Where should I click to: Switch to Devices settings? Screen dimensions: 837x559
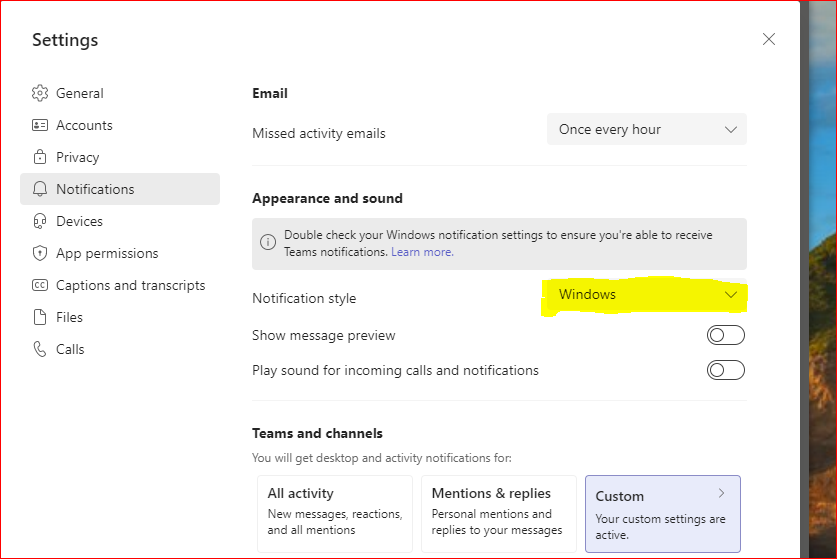click(120, 221)
